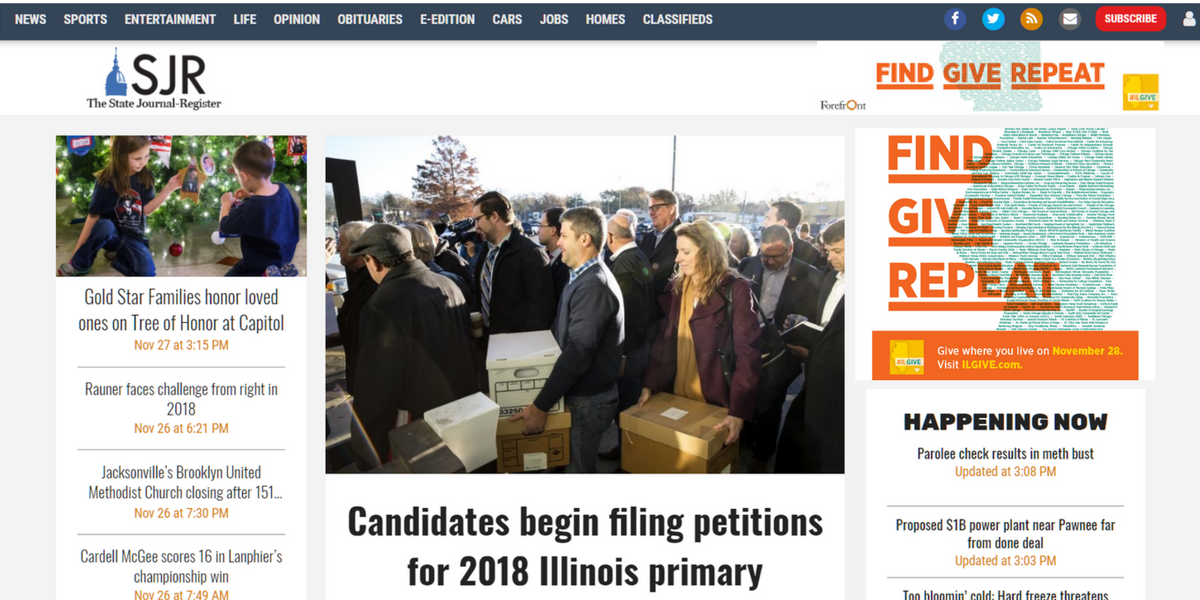Click the red Subscribe button
Image resolution: width=1200 pixels, height=600 pixels.
[x=1130, y=19]
